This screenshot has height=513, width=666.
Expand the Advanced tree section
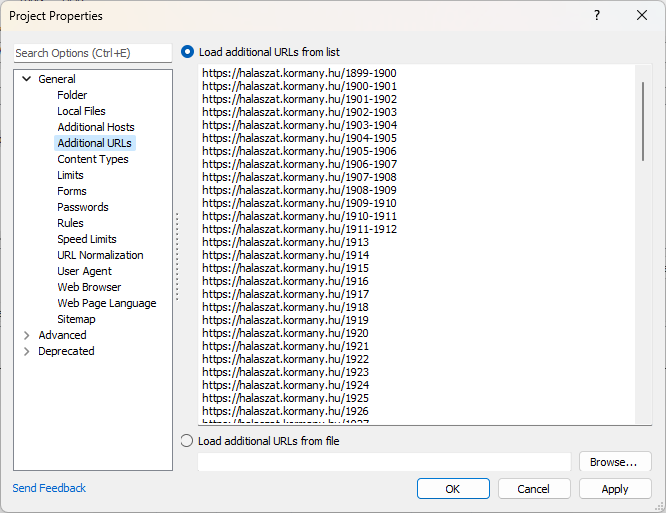26,335
